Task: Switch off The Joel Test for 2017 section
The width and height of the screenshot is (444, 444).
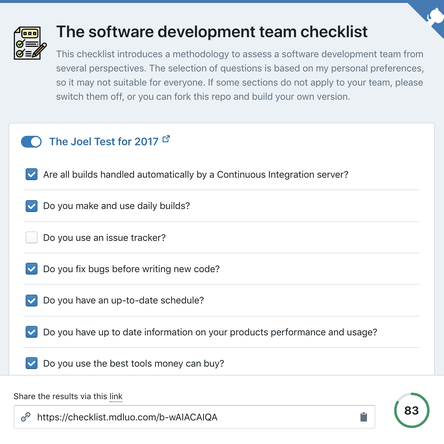Action: (31, 142)
